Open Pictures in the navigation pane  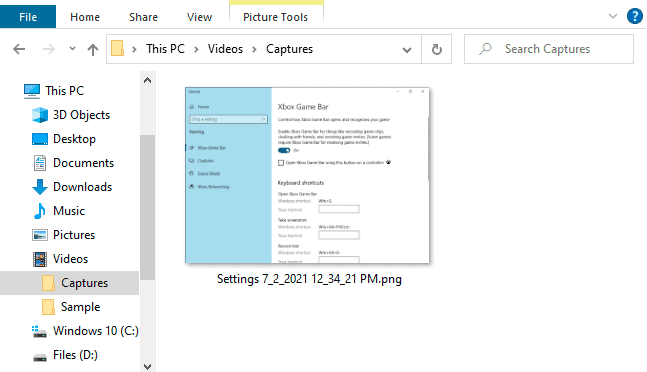(74, 235)
